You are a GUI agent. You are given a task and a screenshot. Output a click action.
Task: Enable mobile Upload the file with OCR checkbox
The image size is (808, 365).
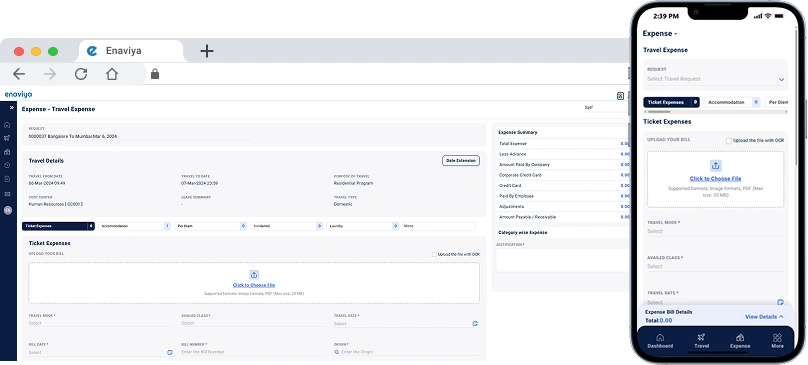pyautogui.click(x=729, y=141)
